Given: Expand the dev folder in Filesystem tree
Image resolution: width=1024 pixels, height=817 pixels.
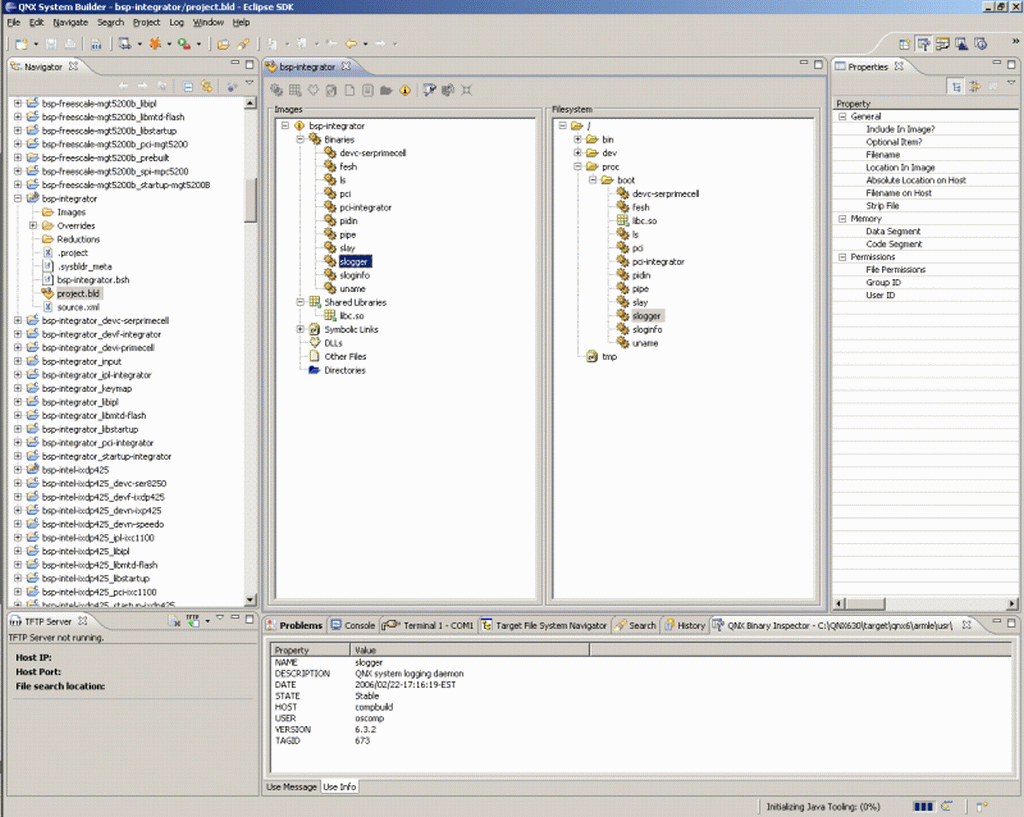Looking at the screenshot, I should point(578,153).
